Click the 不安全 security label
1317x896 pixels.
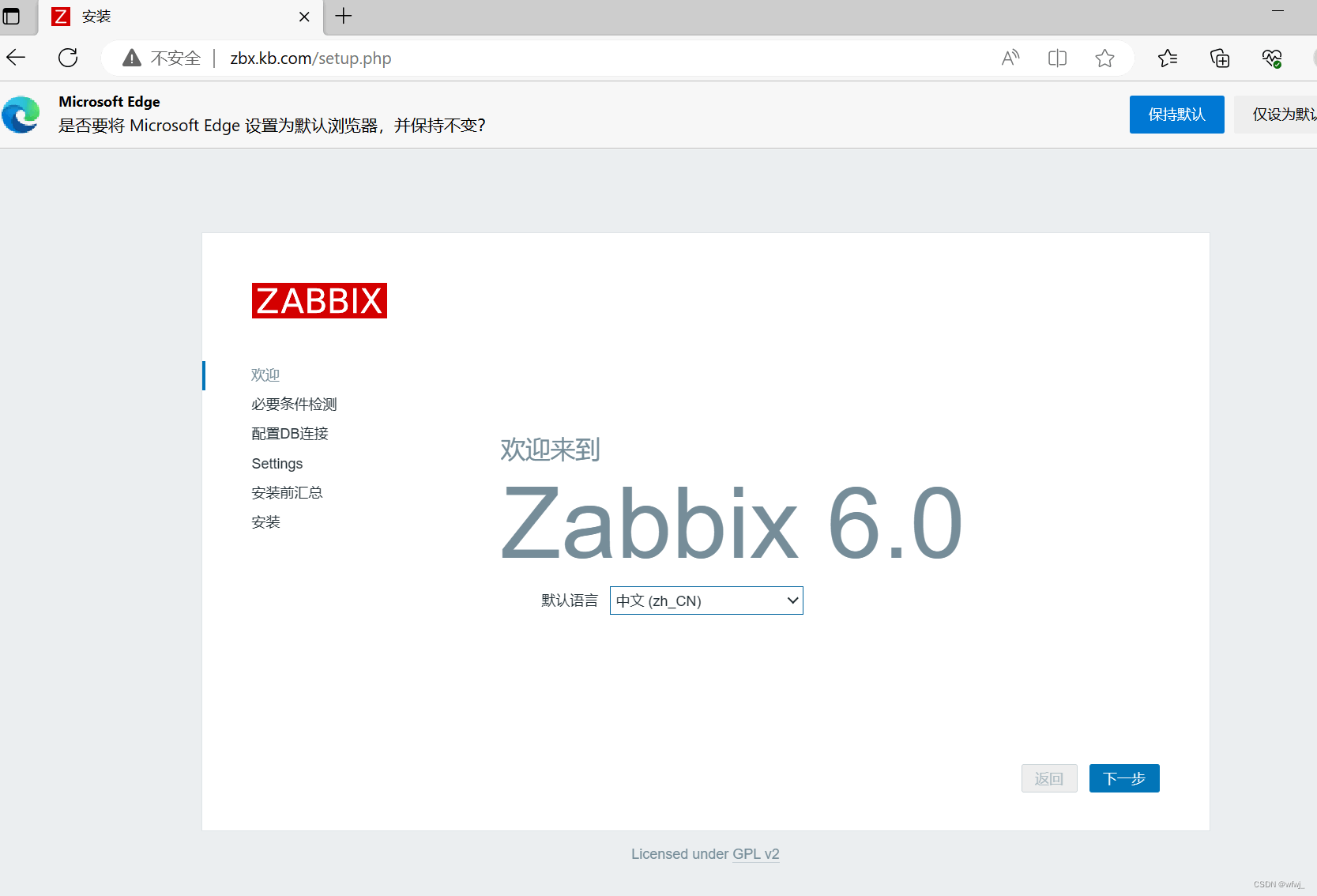175,58
